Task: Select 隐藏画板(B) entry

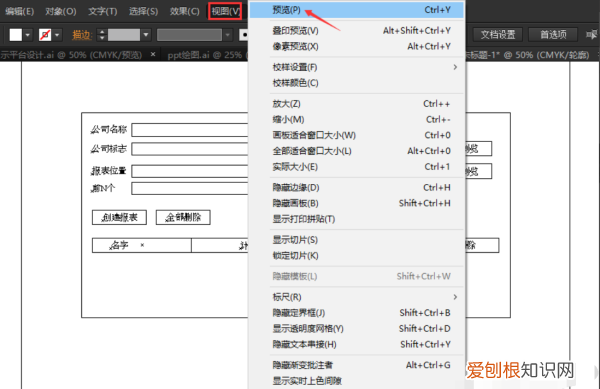Action: click(x=356, y=203)
